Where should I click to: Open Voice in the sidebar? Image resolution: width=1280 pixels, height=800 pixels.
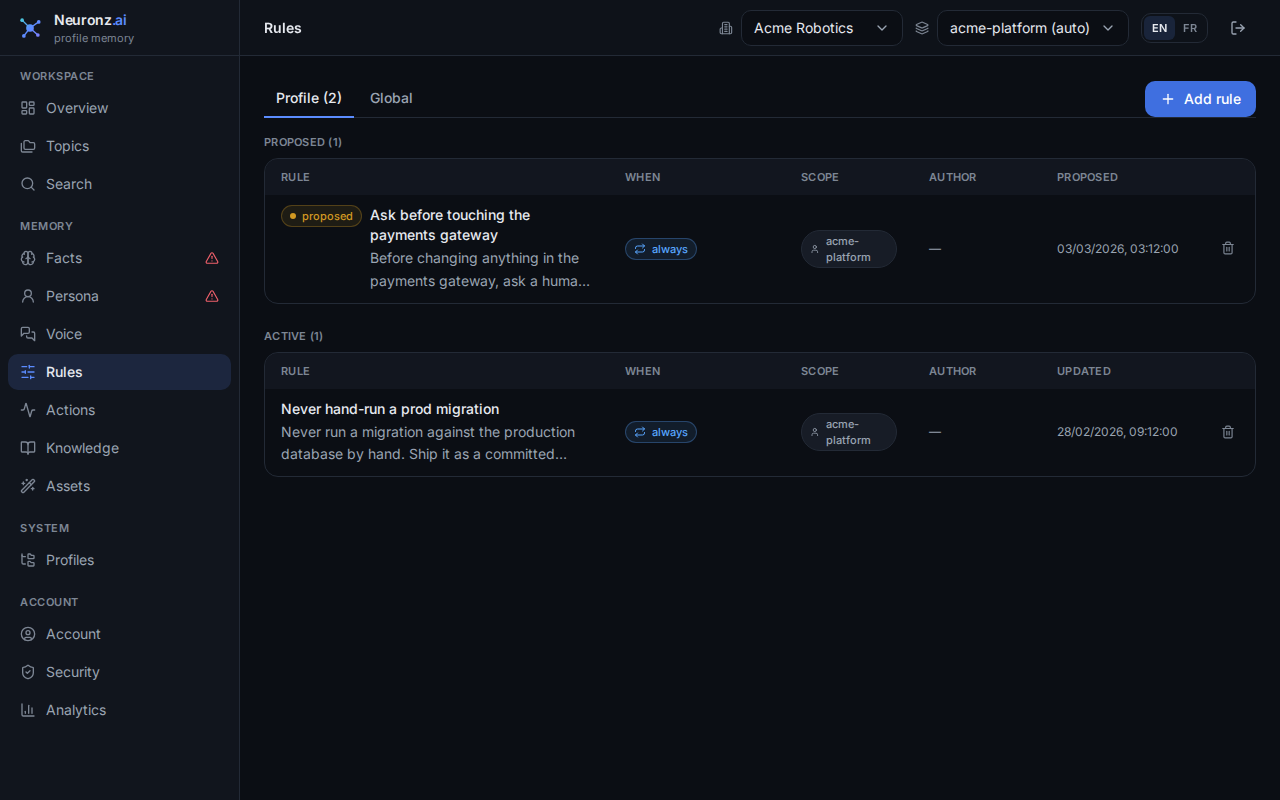[x=119, y=334]
